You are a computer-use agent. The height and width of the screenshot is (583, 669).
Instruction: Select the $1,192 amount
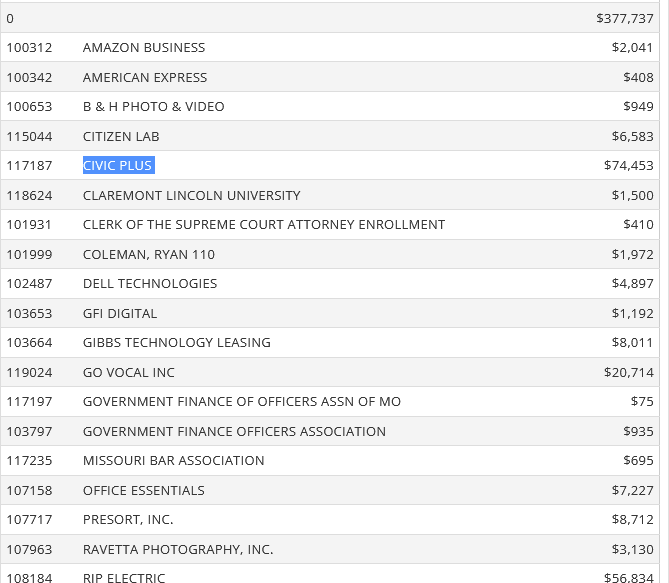[x=632, y=313]
